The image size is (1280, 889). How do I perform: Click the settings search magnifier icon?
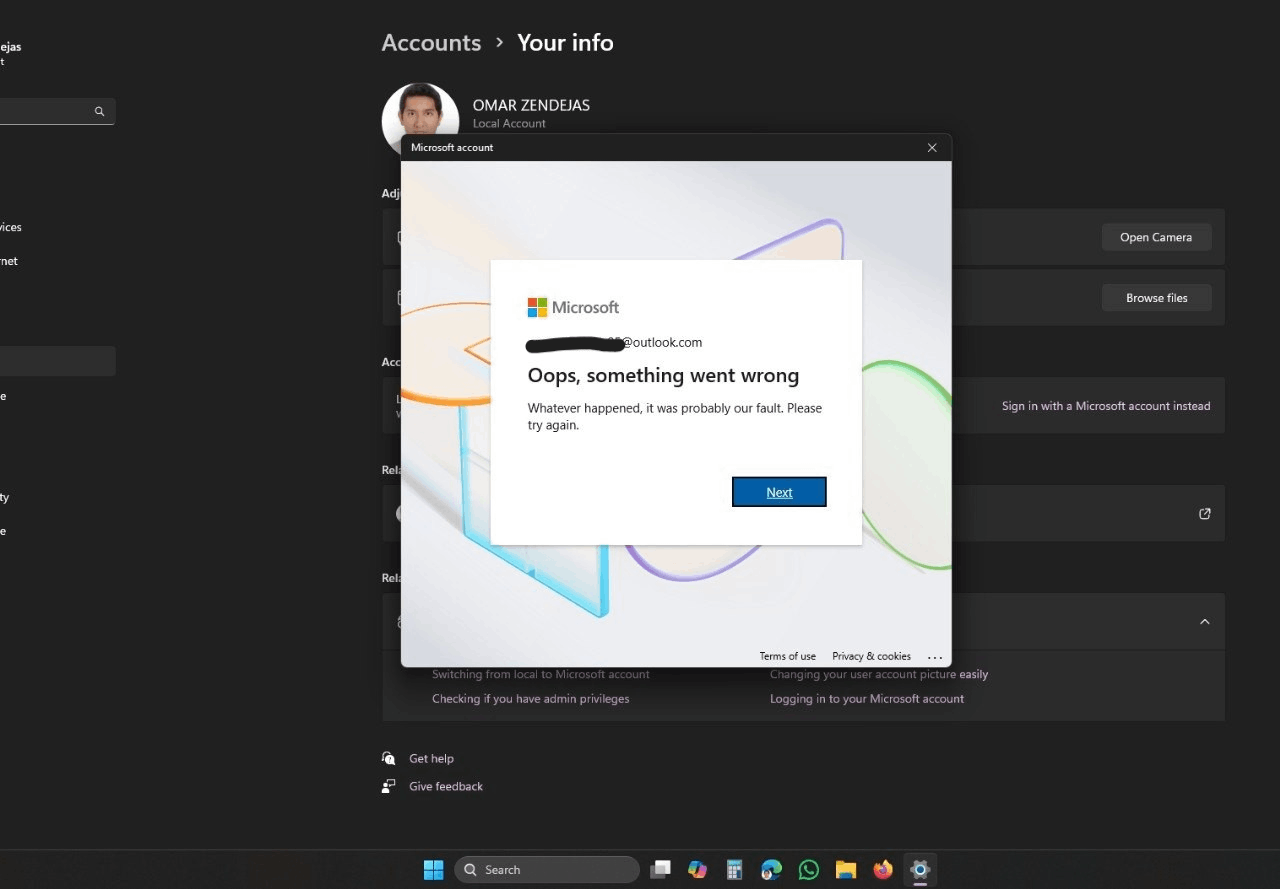(99, 112)
